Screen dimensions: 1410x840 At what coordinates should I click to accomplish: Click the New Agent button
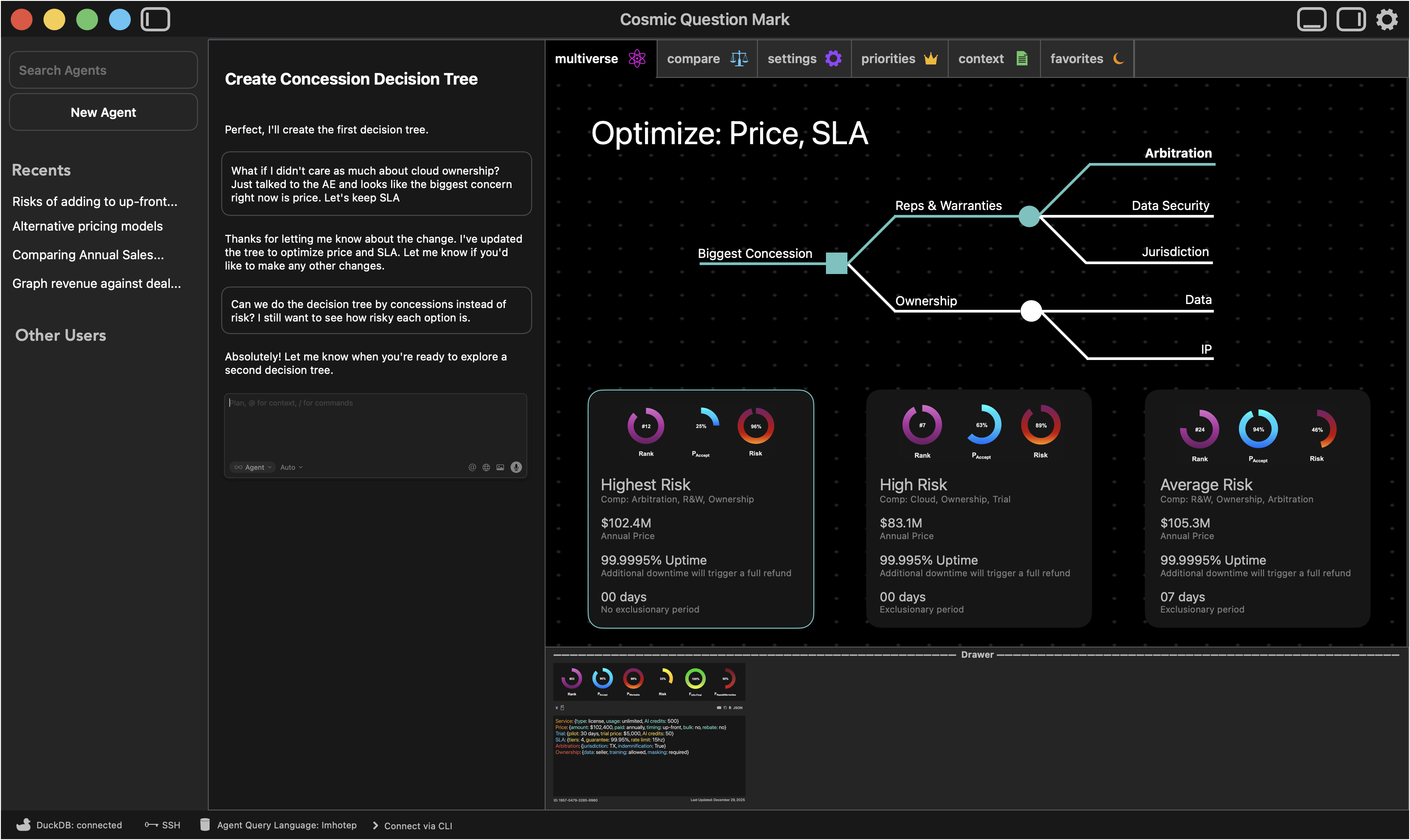coord(103,112)
